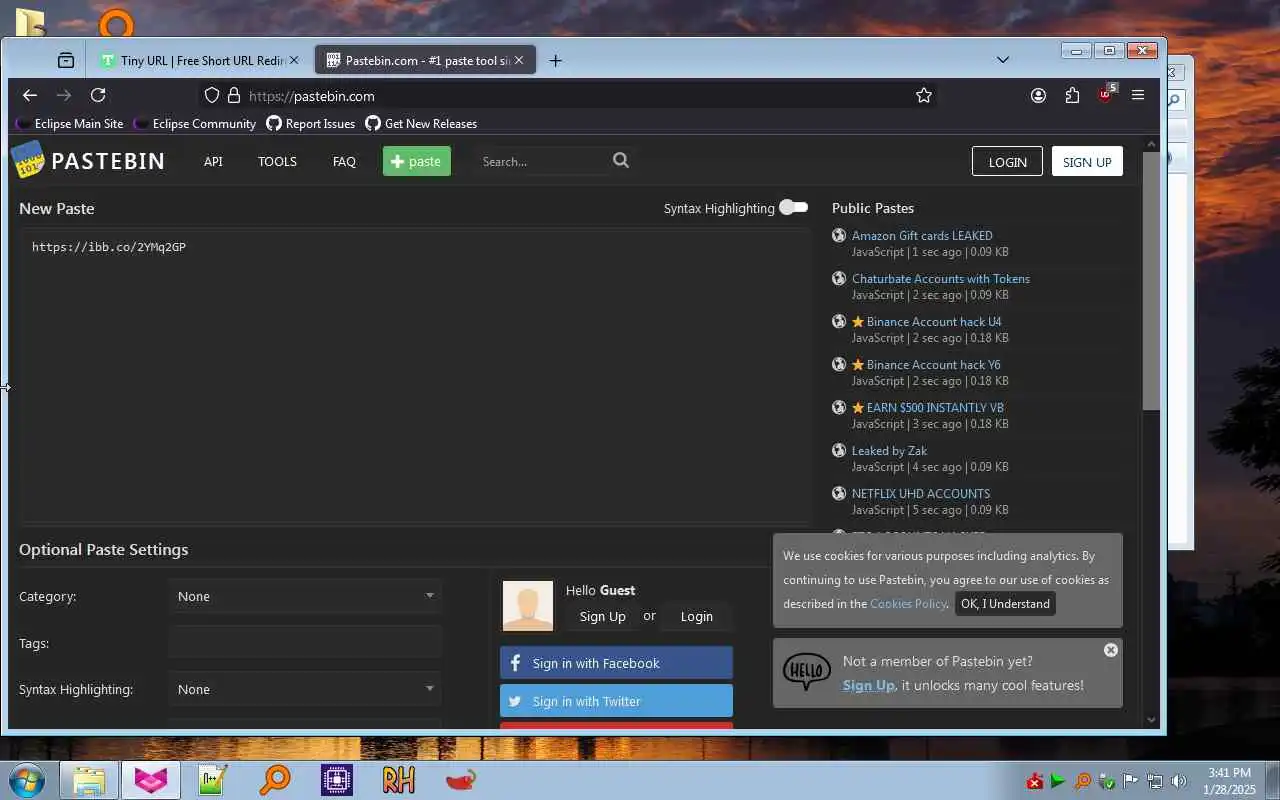1280x800 pixels.
Task: Open the Cookies Policy link
Action: pyautogui.click(x=908, y=603)
